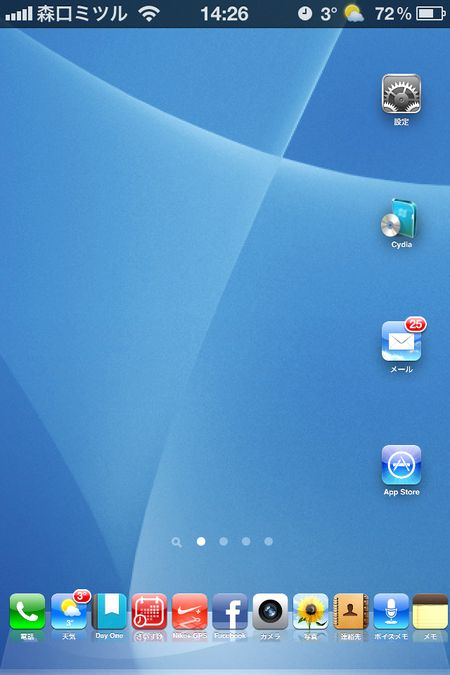The image size is (450, 675).
Task: Tap the Spotlight search magnifier page indicator
Action: coord(177,542)
